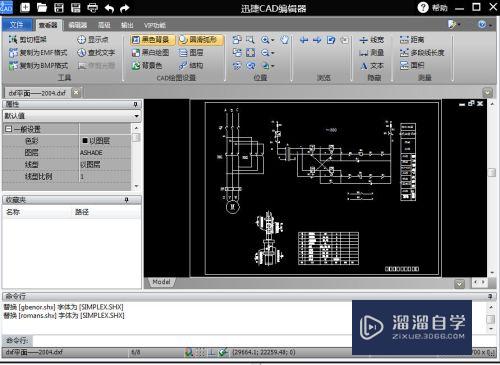Viewport: 500px width, 365px height.
Task: Toggle hiding 线宽 line width
Action: click(x=372, y=40)
